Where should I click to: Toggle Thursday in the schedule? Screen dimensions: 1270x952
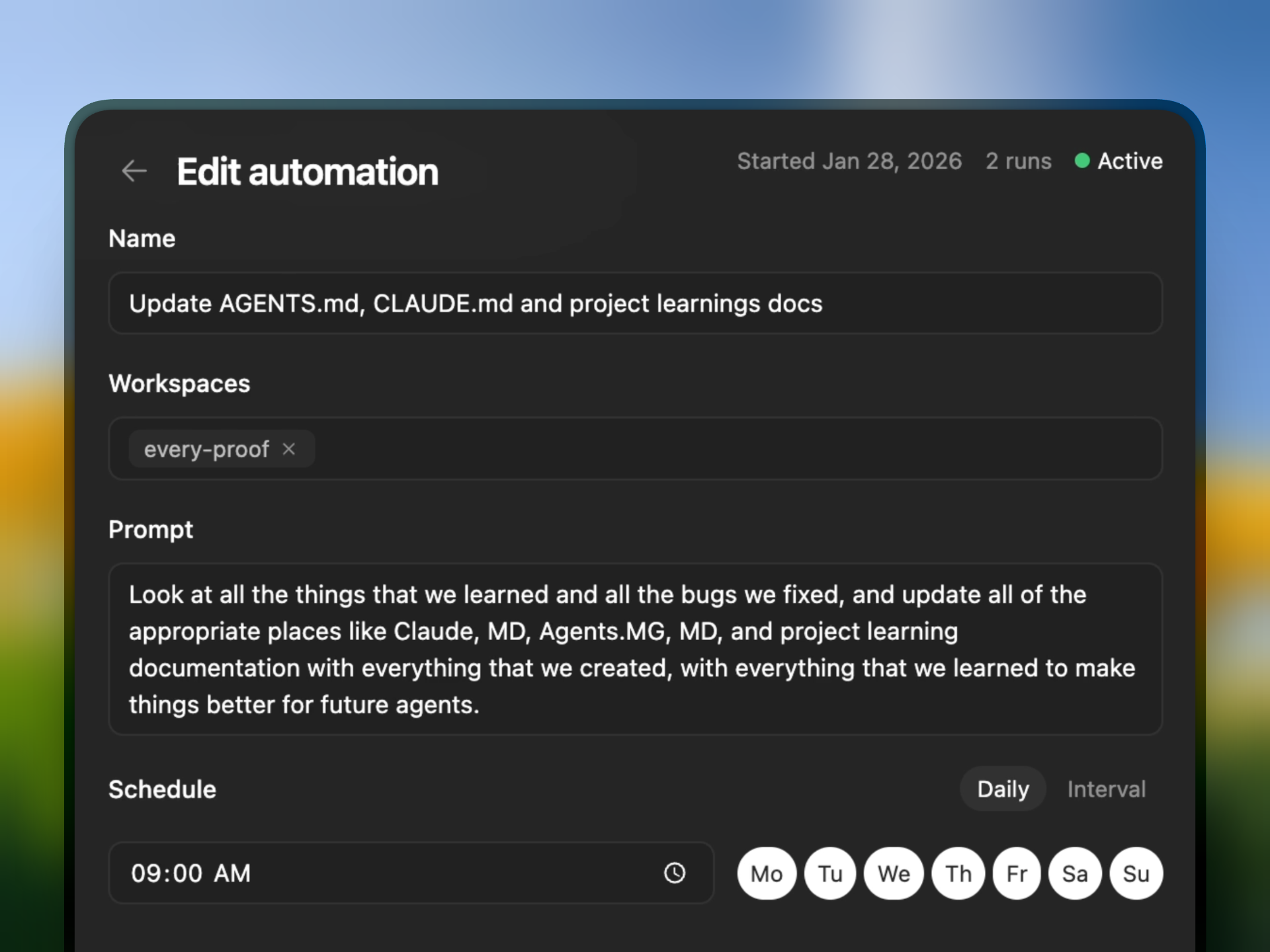point(957,873)
